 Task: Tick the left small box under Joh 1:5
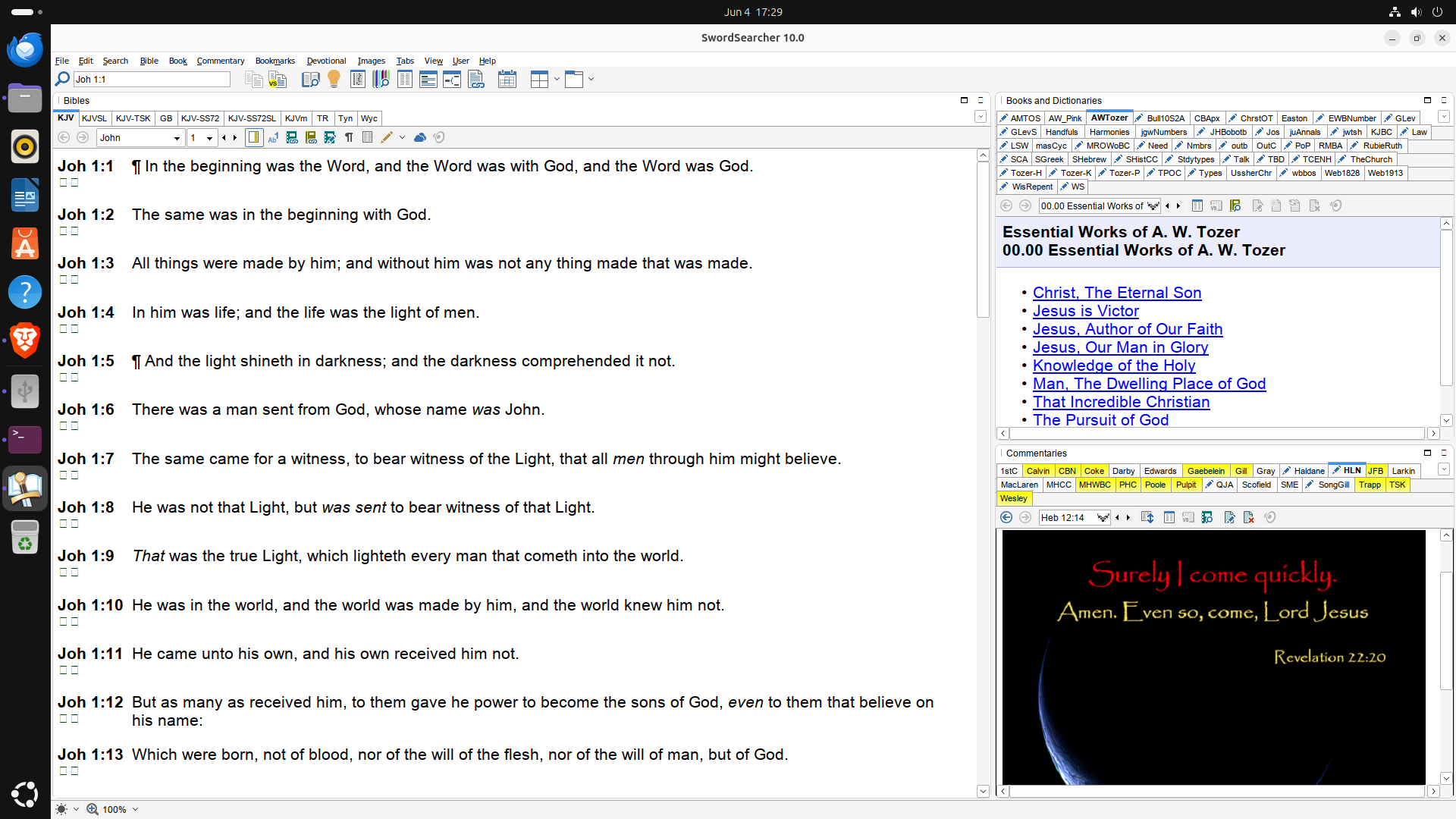pos(64,377)
